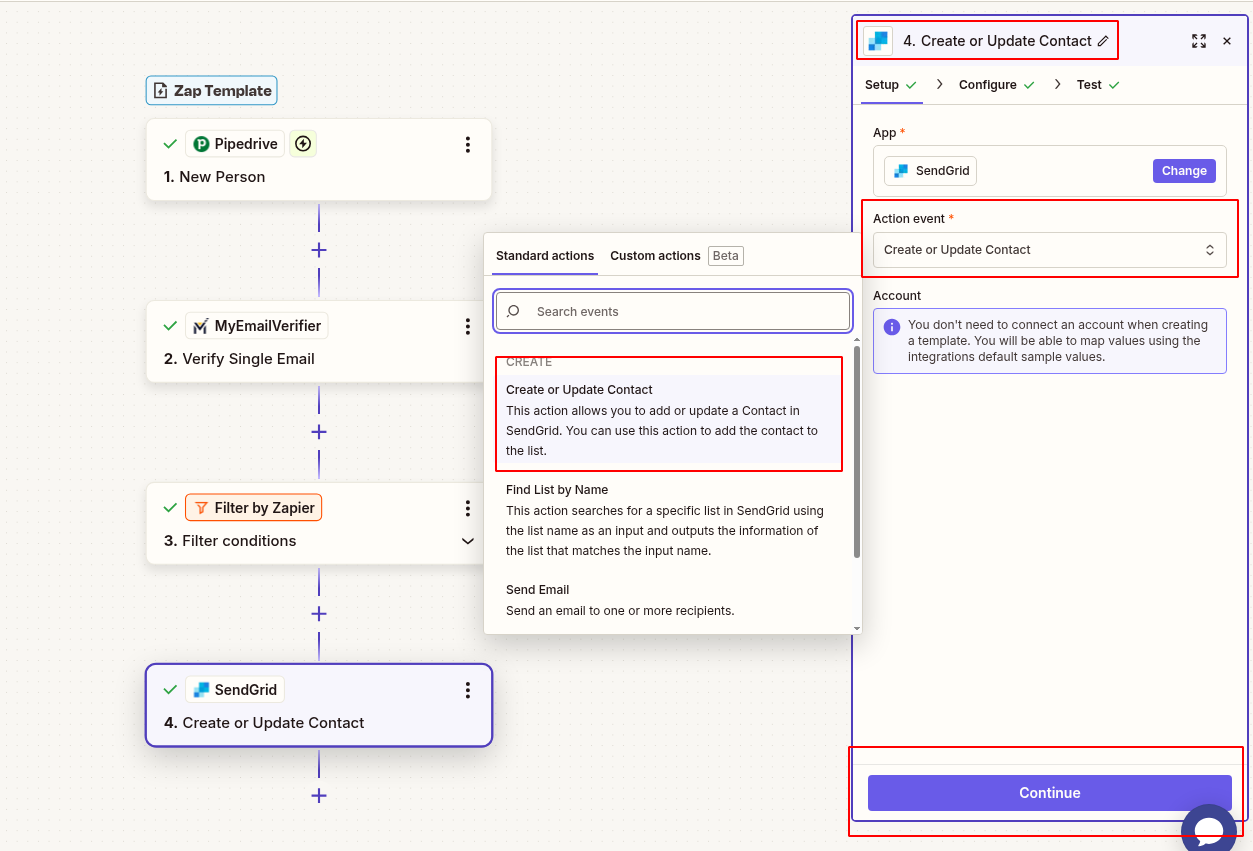Expand the Filter conditions step chevron
The width and height of the screenshot is (1253, 851).
click(x=467, y=540)
